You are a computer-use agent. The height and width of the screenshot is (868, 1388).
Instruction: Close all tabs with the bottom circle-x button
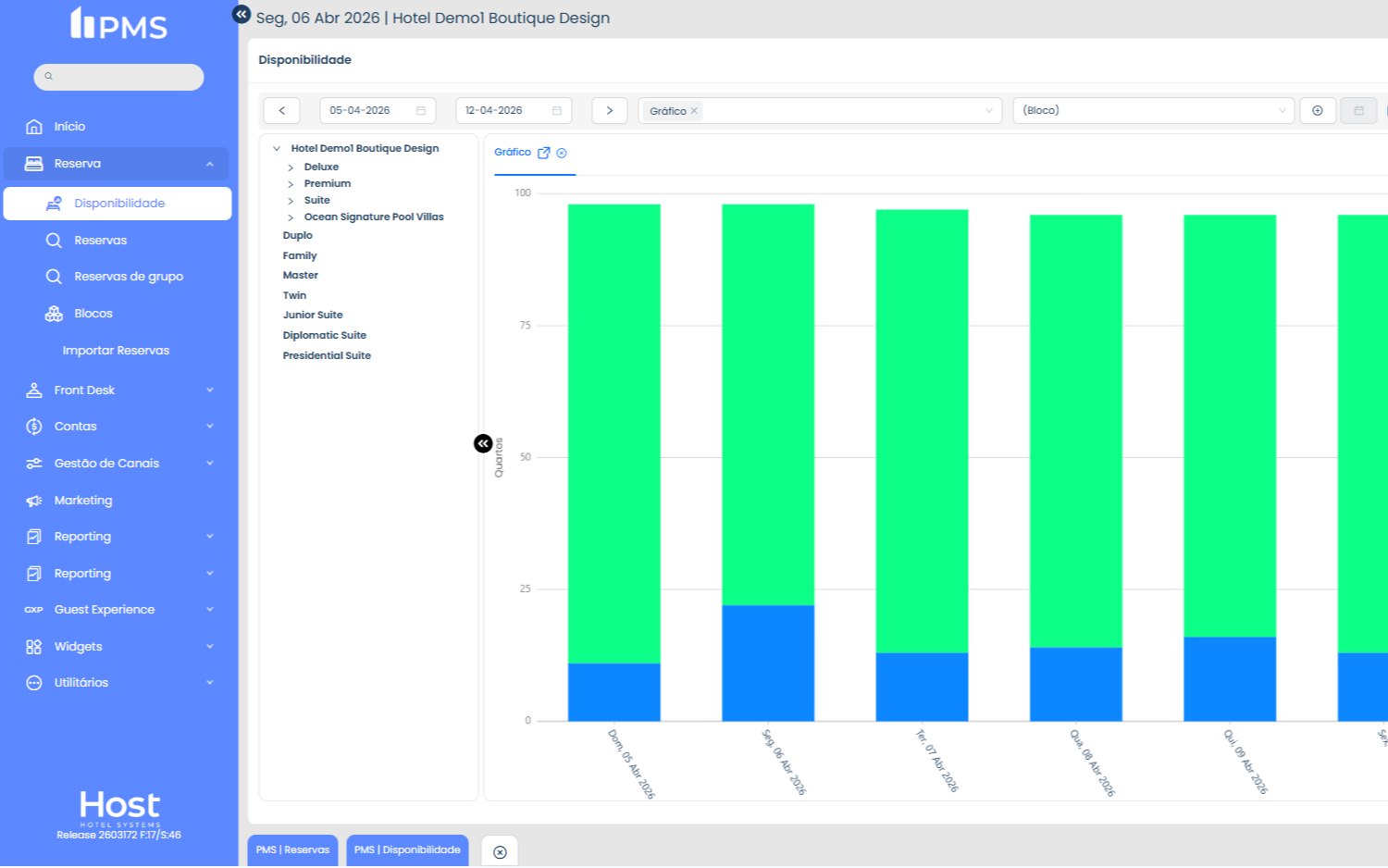pos(500,852)
